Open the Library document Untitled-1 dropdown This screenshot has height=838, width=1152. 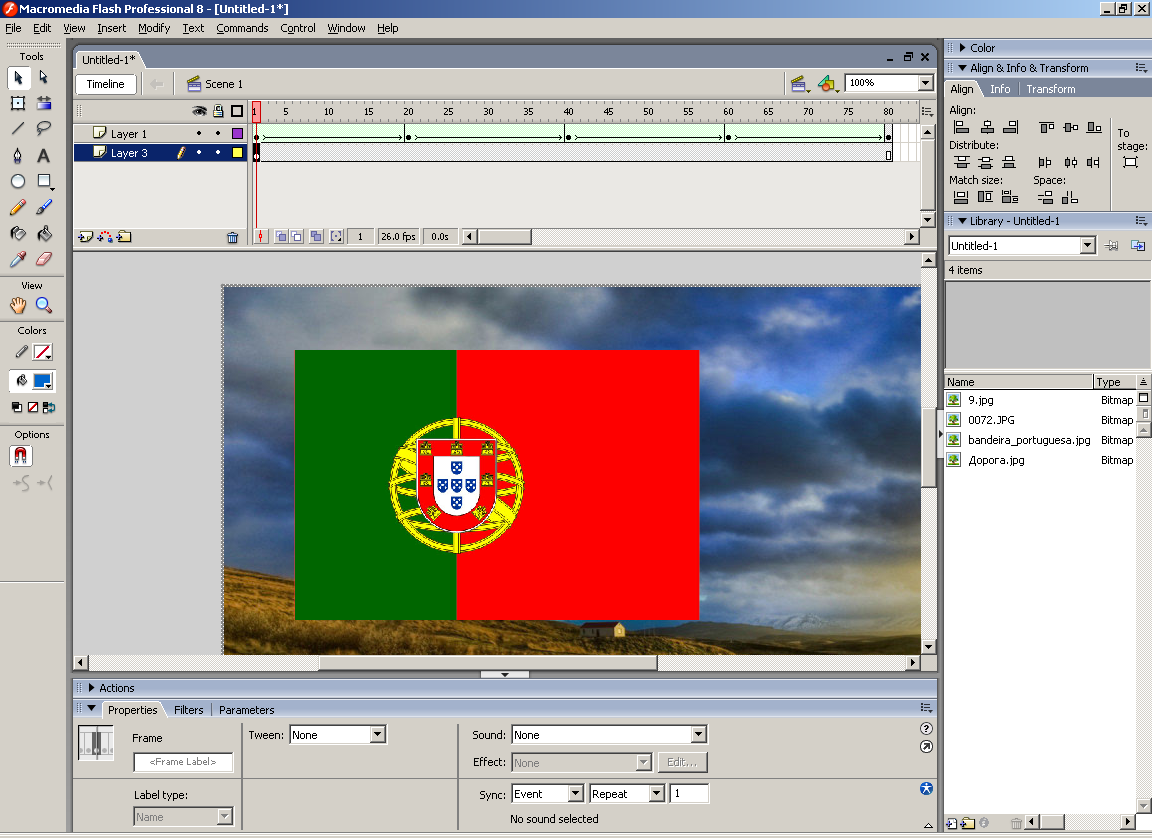(1088, 246)
